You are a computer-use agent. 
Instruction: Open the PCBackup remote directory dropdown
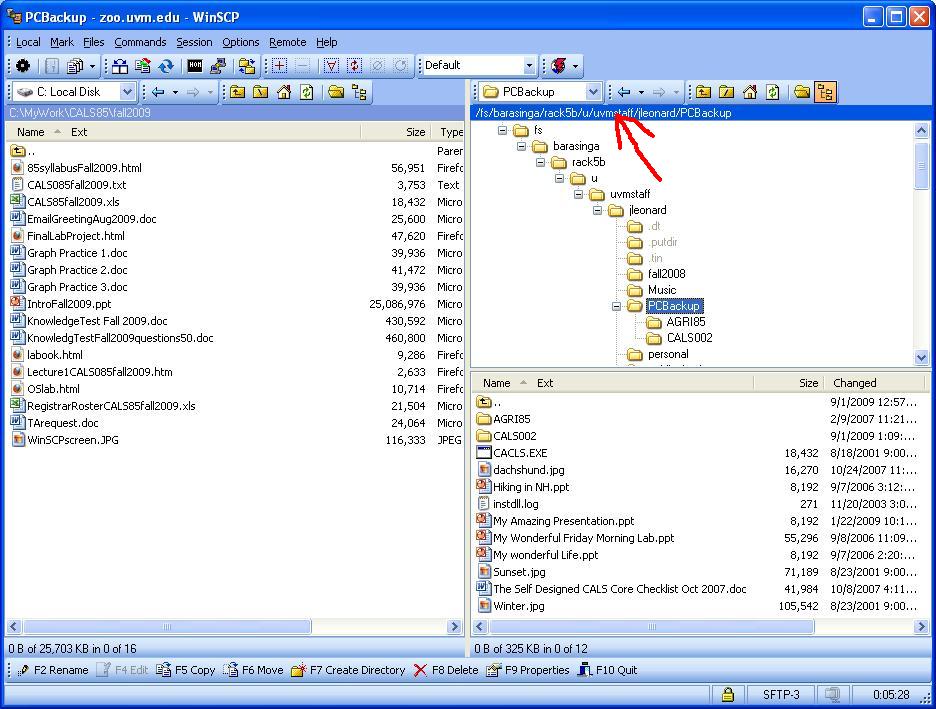click(593, 92)
